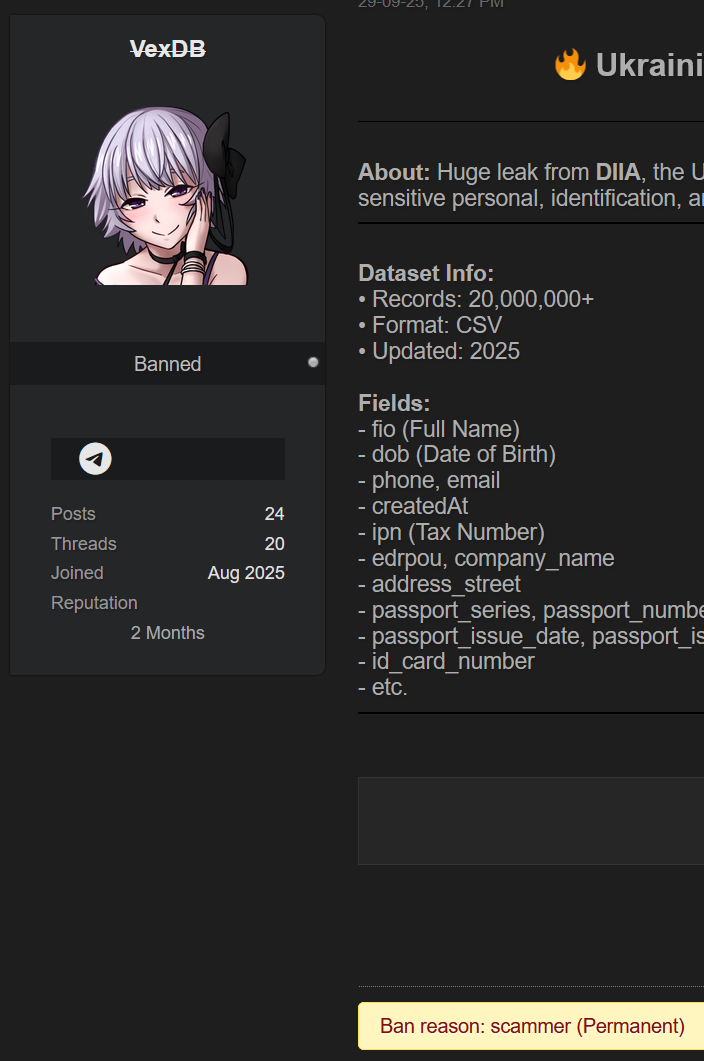
Task: Click the bold DIIA word in About
Action: coord(617,171)
